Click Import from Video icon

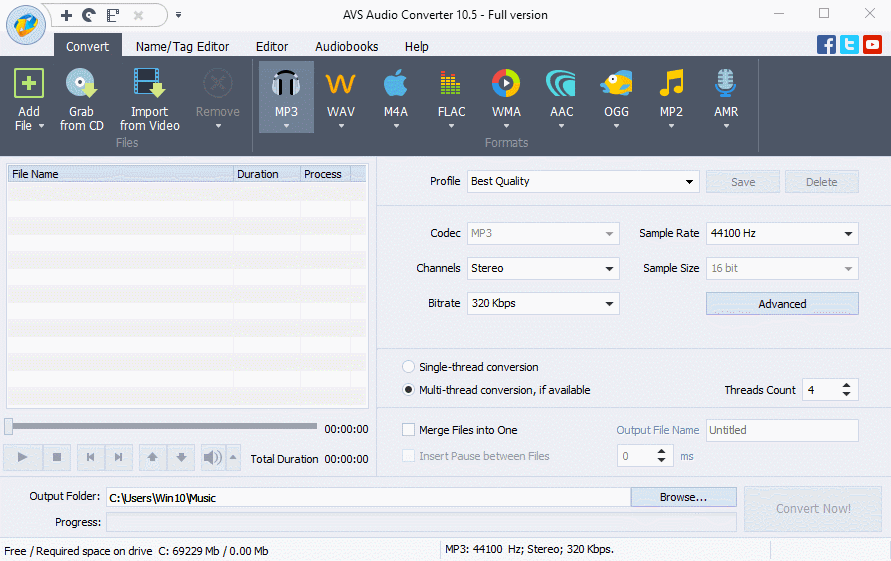point(149,84)
